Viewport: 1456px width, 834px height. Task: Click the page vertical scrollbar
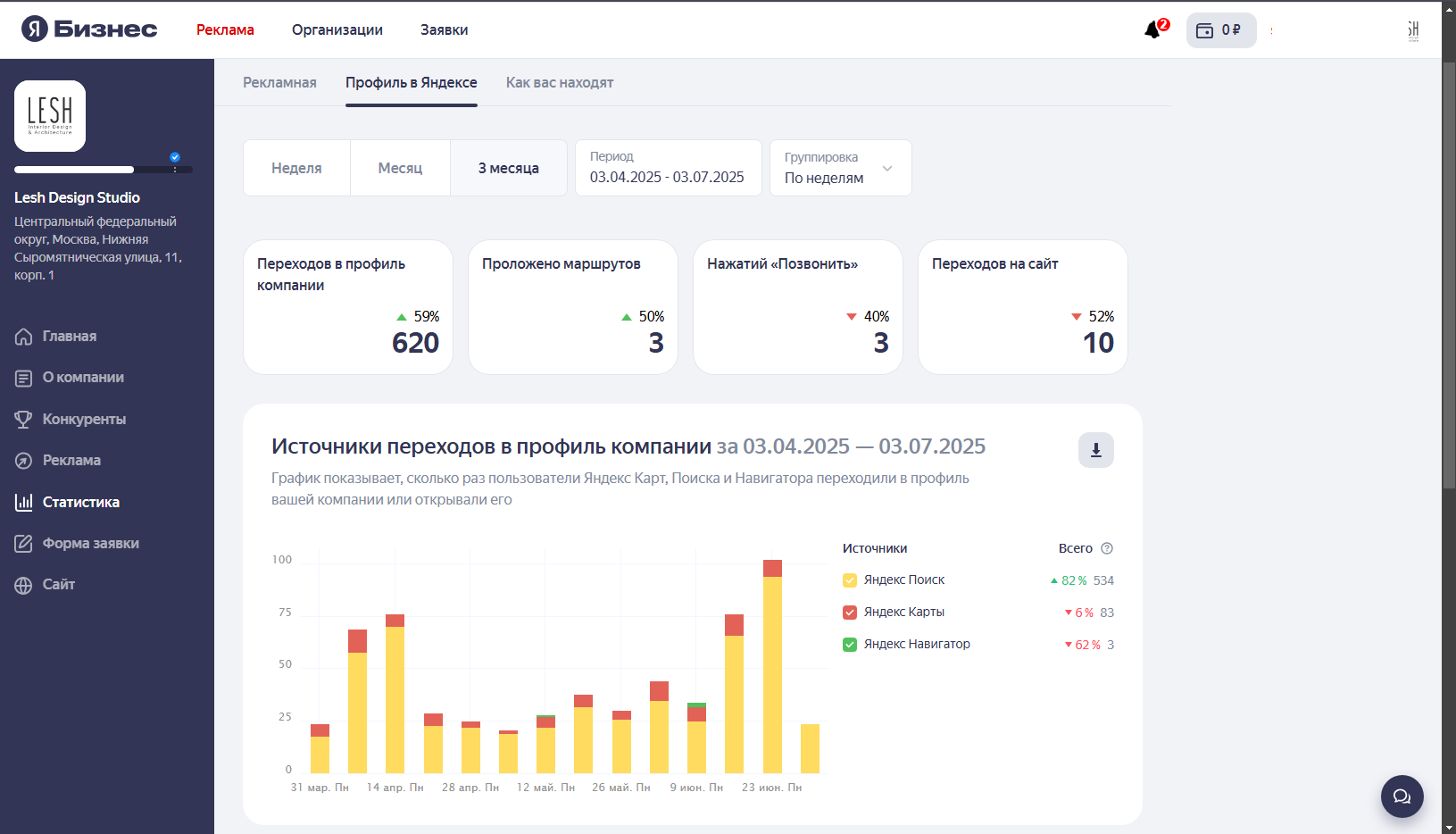pos(1449,275)
